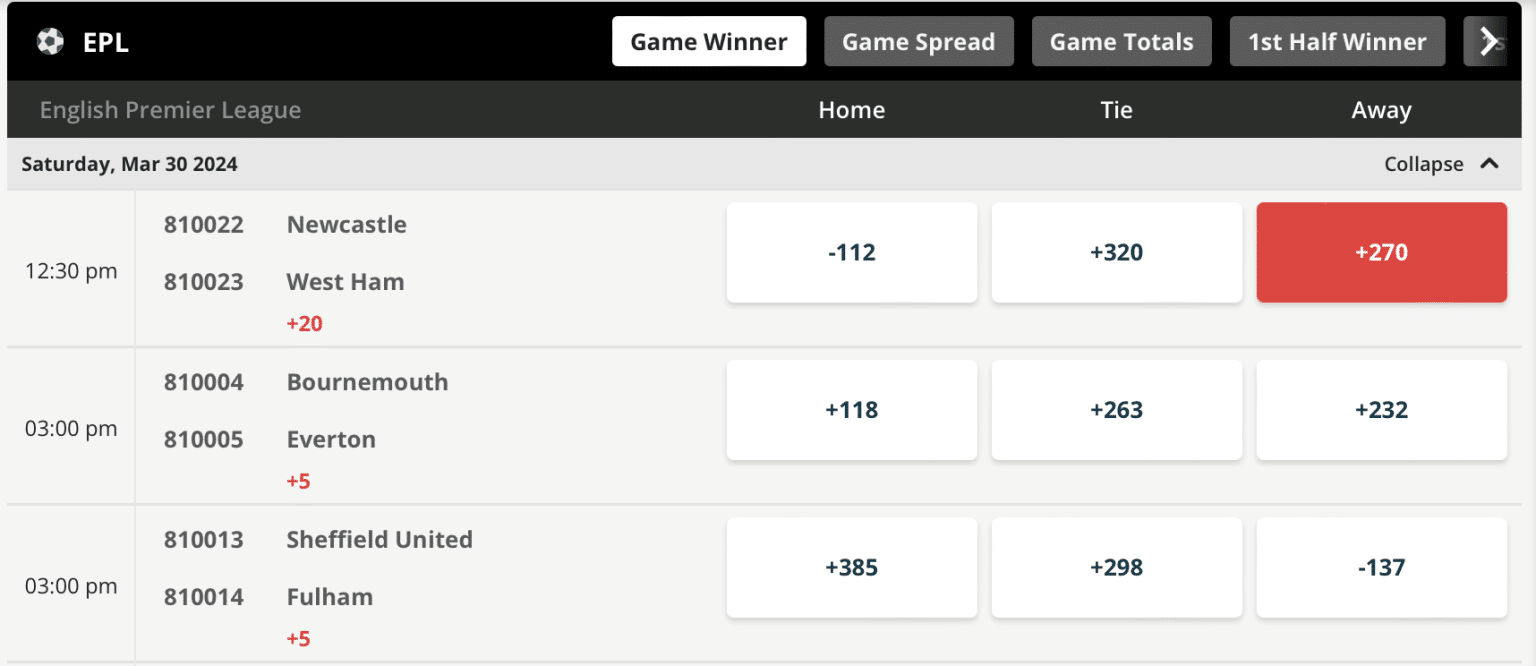Bet on Bournemouth home at +118
Image resolution: width=1536 pixels, height=666 pixels.
[851, 410]
